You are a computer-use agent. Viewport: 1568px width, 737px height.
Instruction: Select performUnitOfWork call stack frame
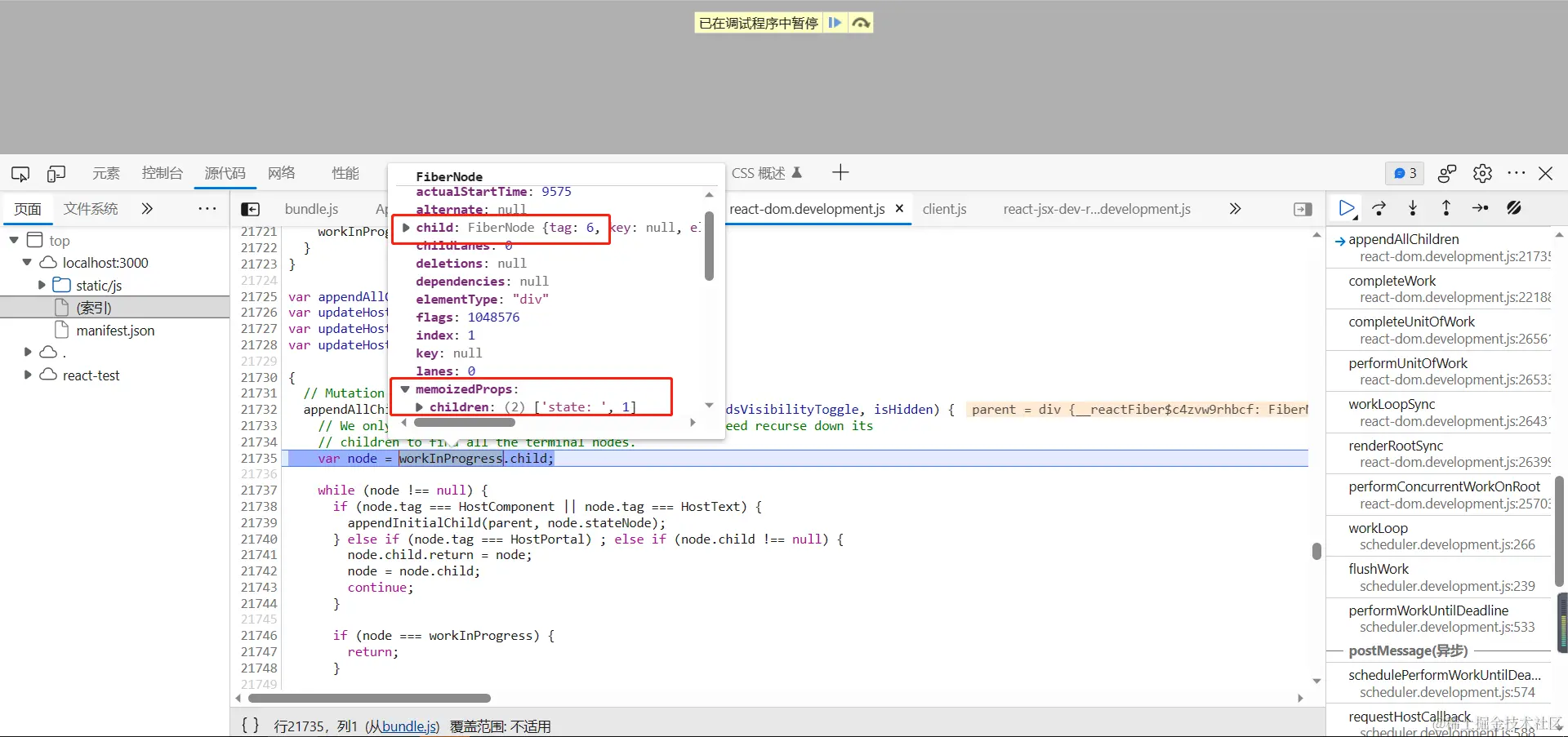pos(1439,371)
